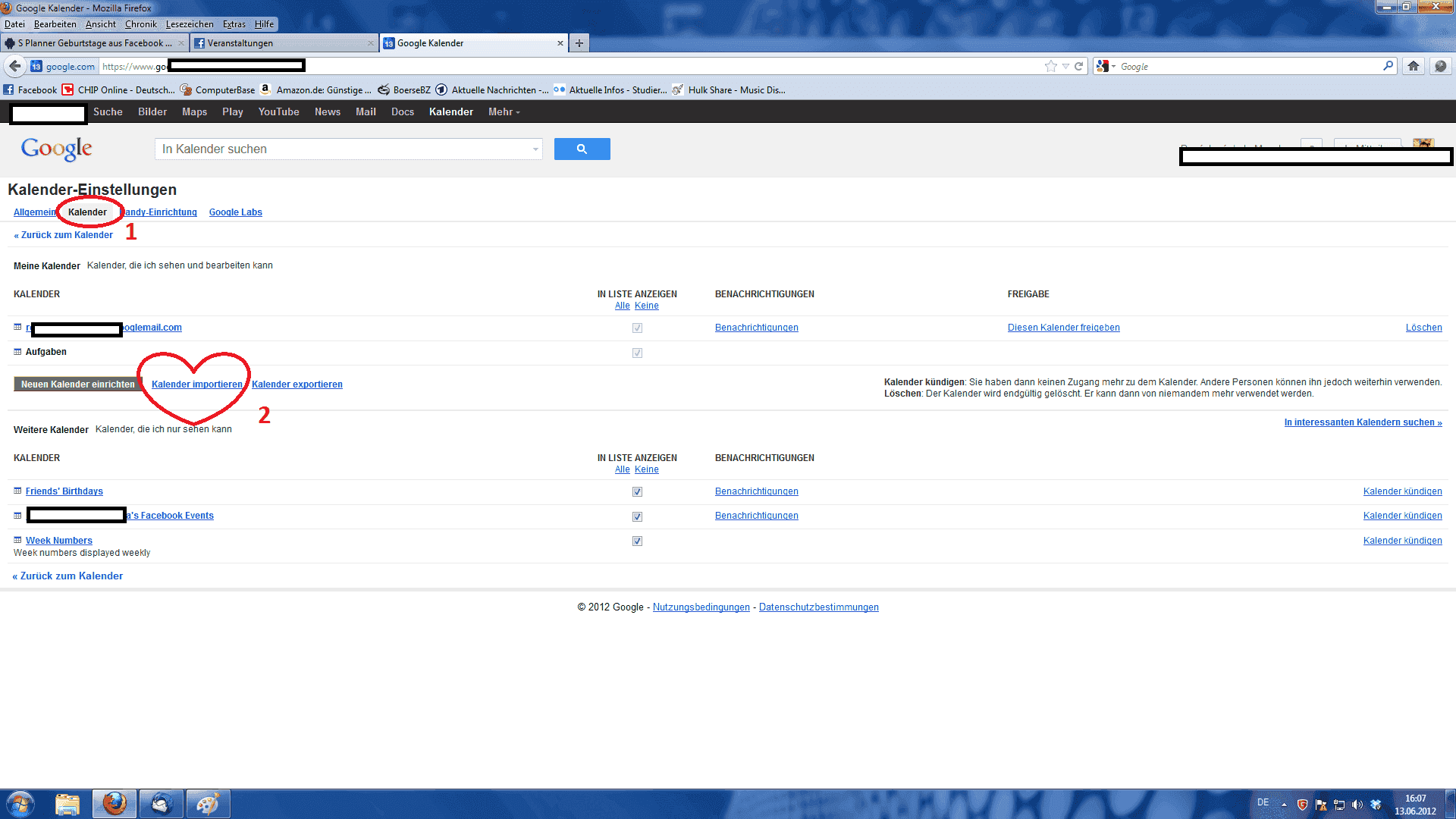
Task: Open Mail from the Google bar
Action: point(366,111)
